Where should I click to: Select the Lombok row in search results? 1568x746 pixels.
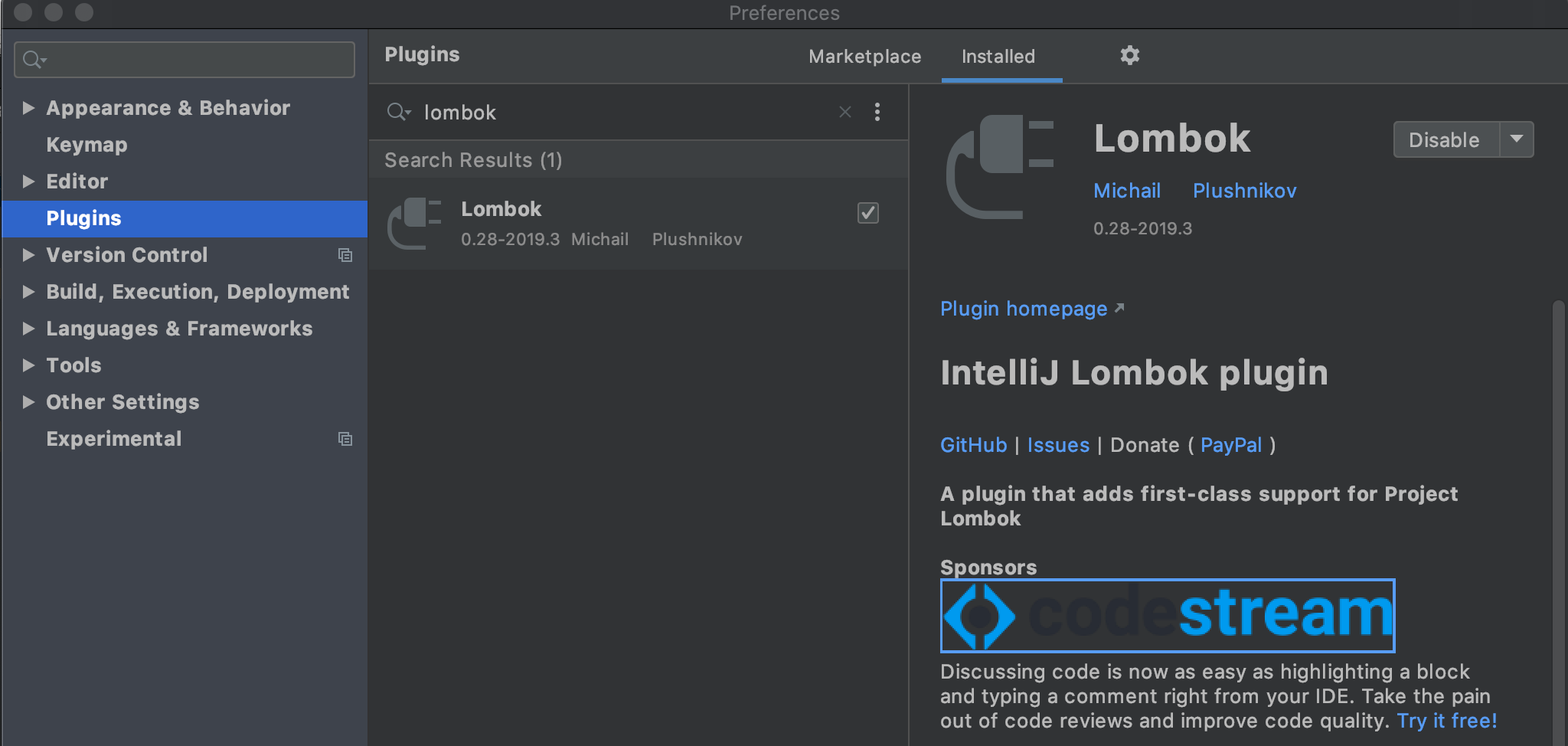coord(639,224)
